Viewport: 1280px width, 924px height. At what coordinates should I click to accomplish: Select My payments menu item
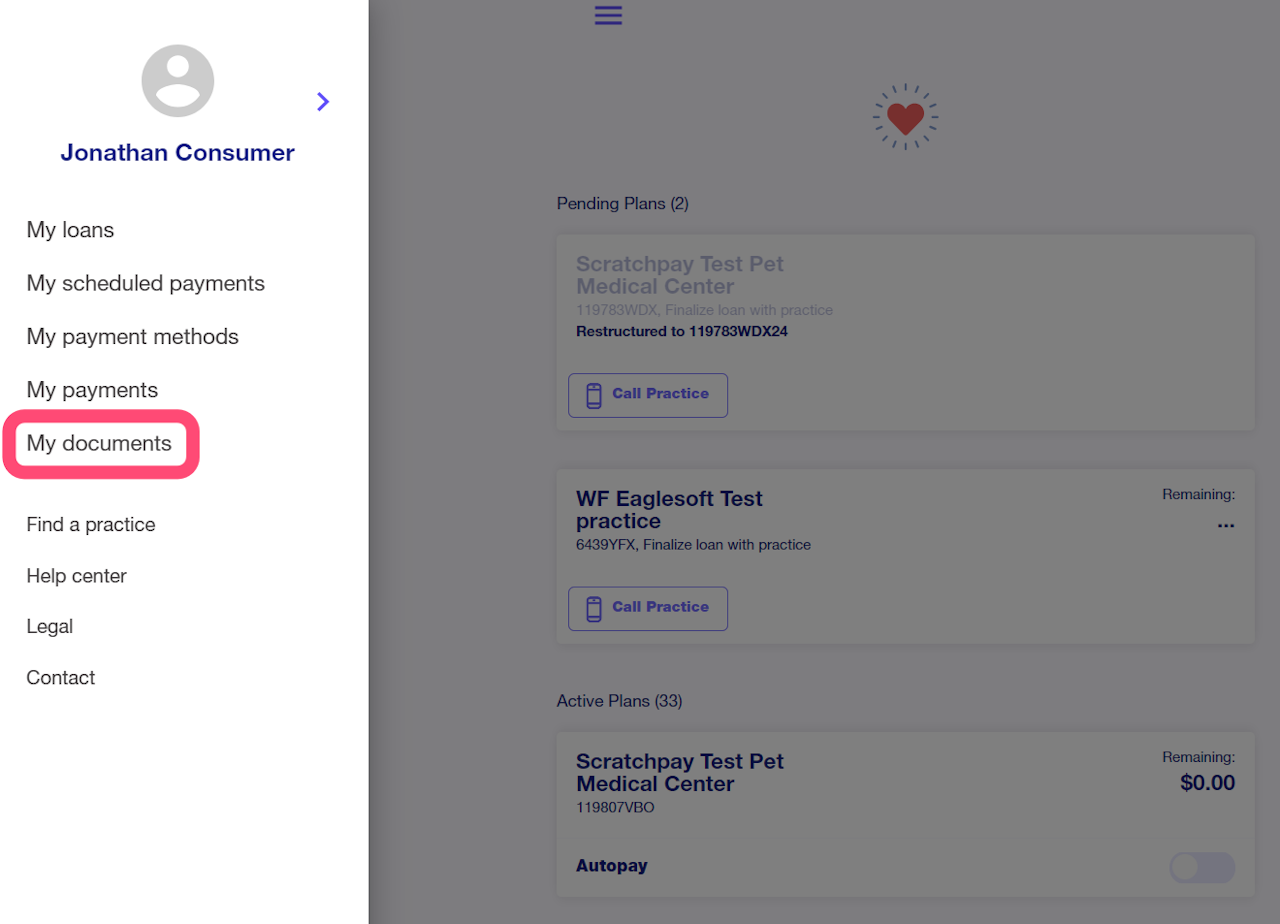tap(92, 390)
